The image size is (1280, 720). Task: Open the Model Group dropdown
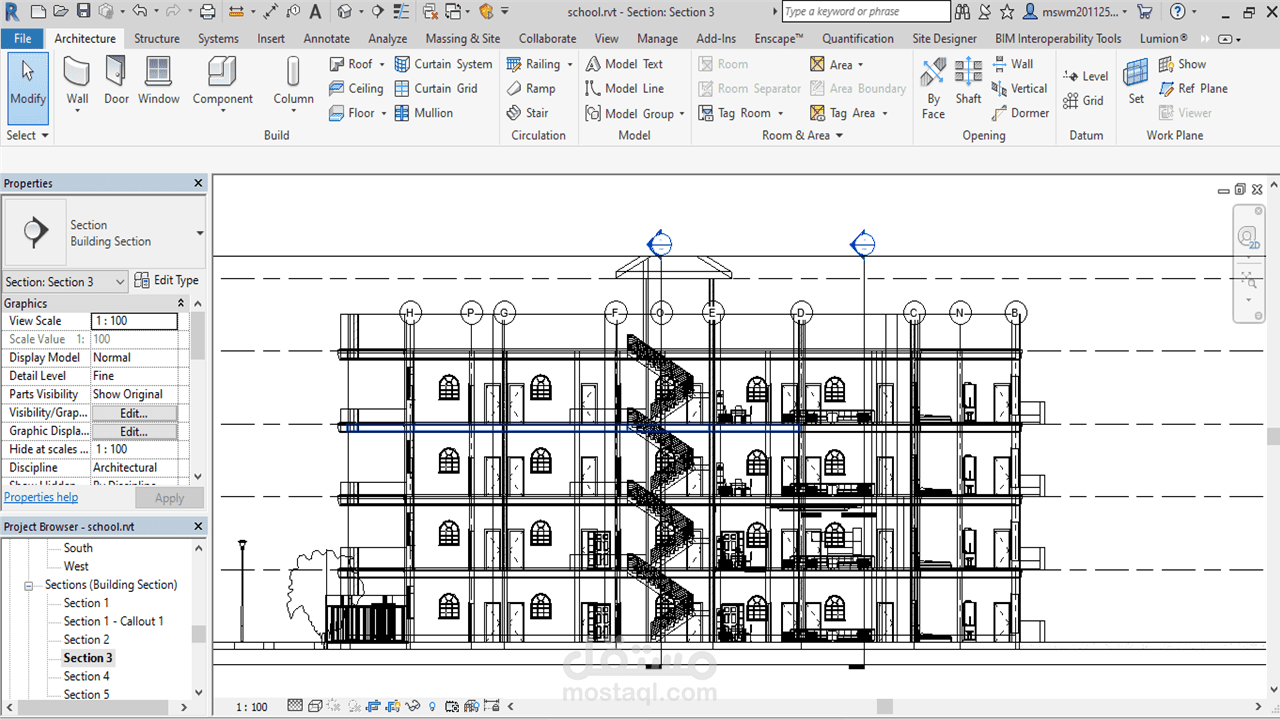tap(682, 113)
